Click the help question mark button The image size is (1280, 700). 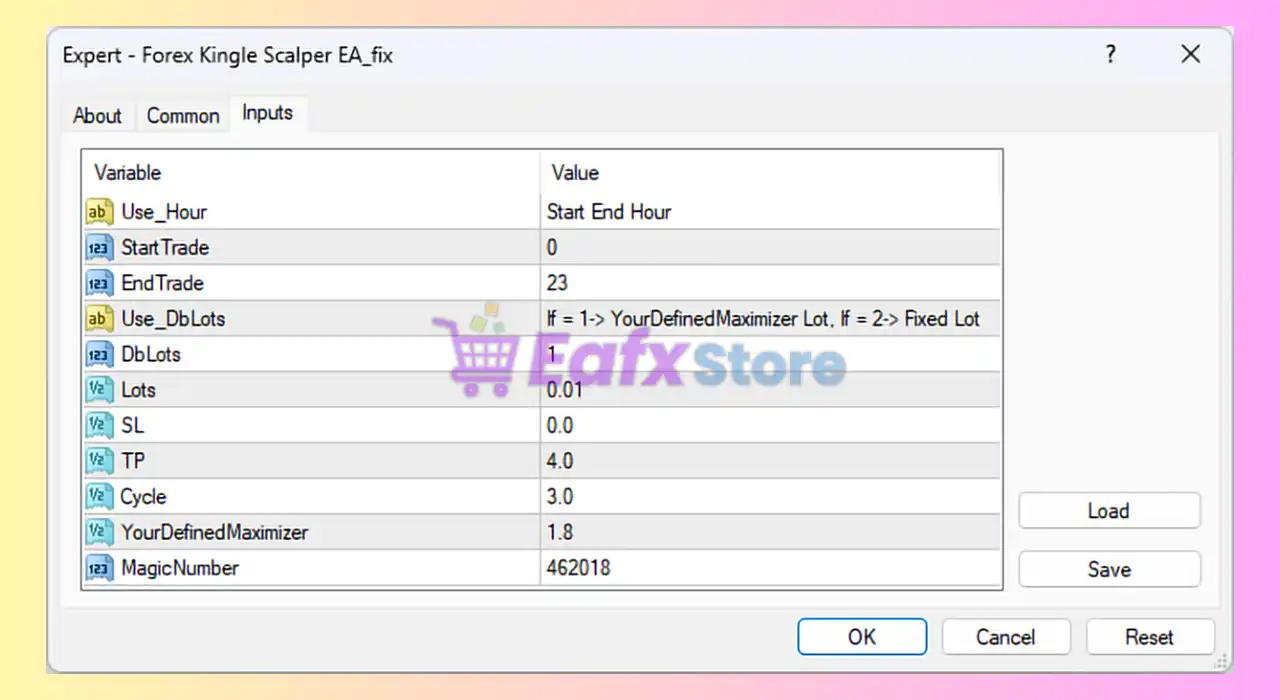click(1110, 55)
